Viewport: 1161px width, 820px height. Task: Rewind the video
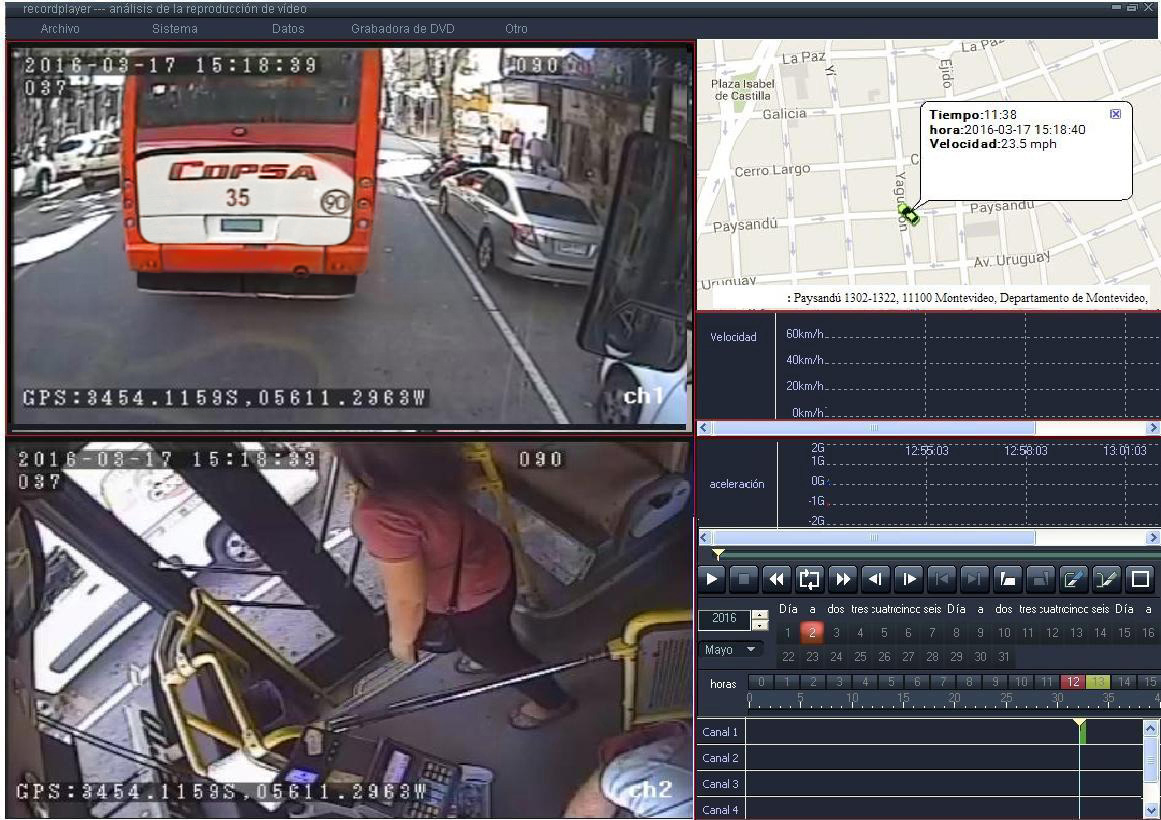pos(775,578)
